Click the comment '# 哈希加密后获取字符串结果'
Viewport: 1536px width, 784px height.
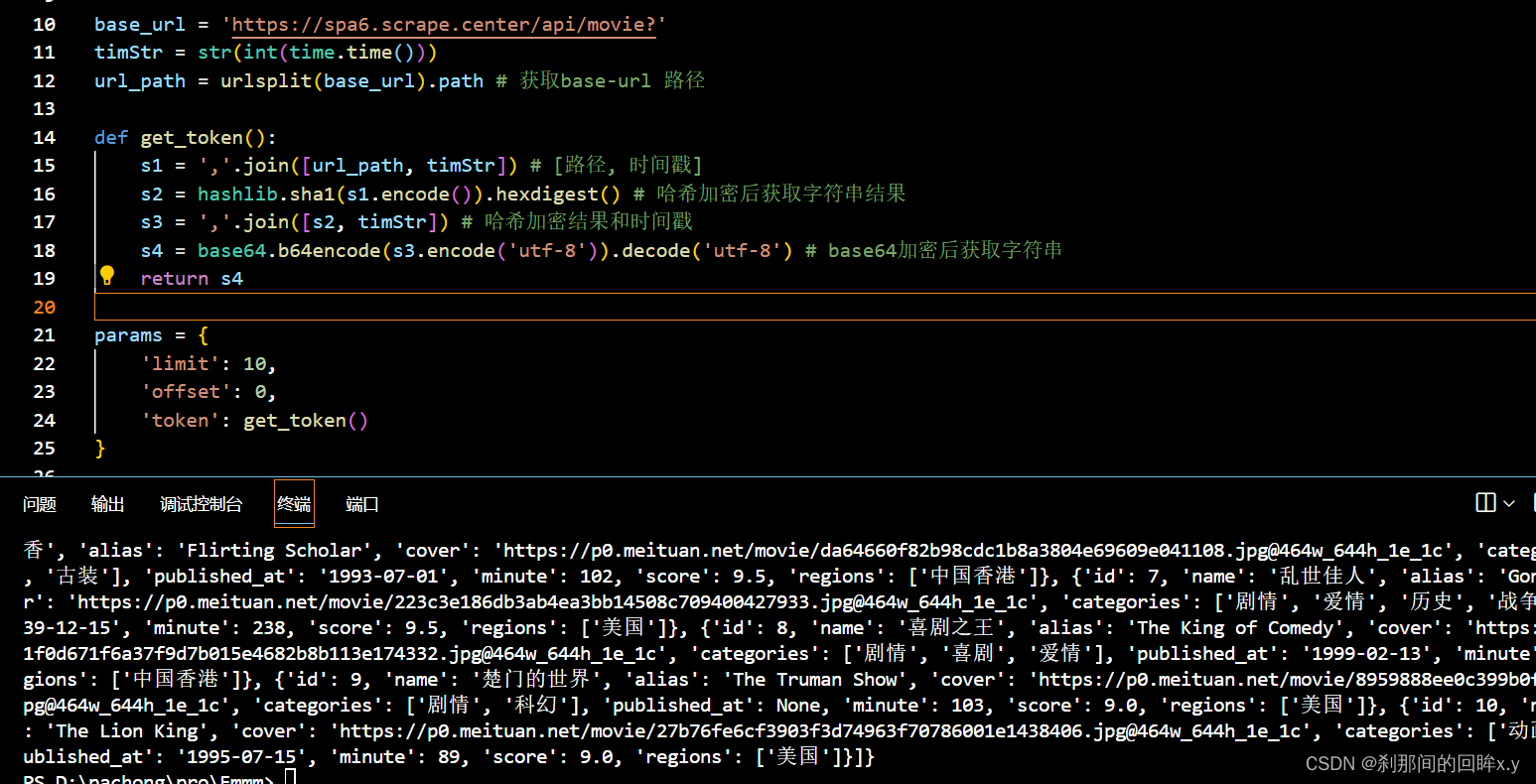coord(769,194)
